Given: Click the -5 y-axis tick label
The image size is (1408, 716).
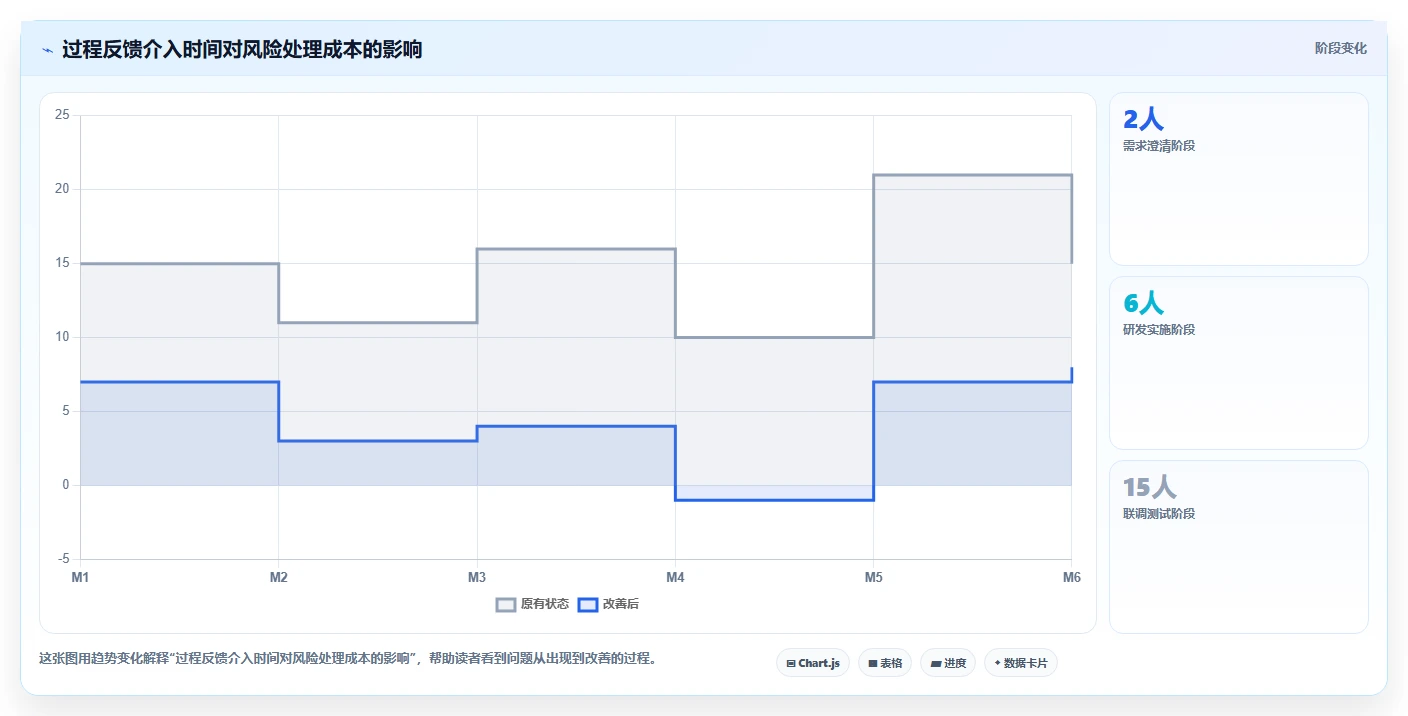Looking at the screenshot, I should [x=63, y=559].
